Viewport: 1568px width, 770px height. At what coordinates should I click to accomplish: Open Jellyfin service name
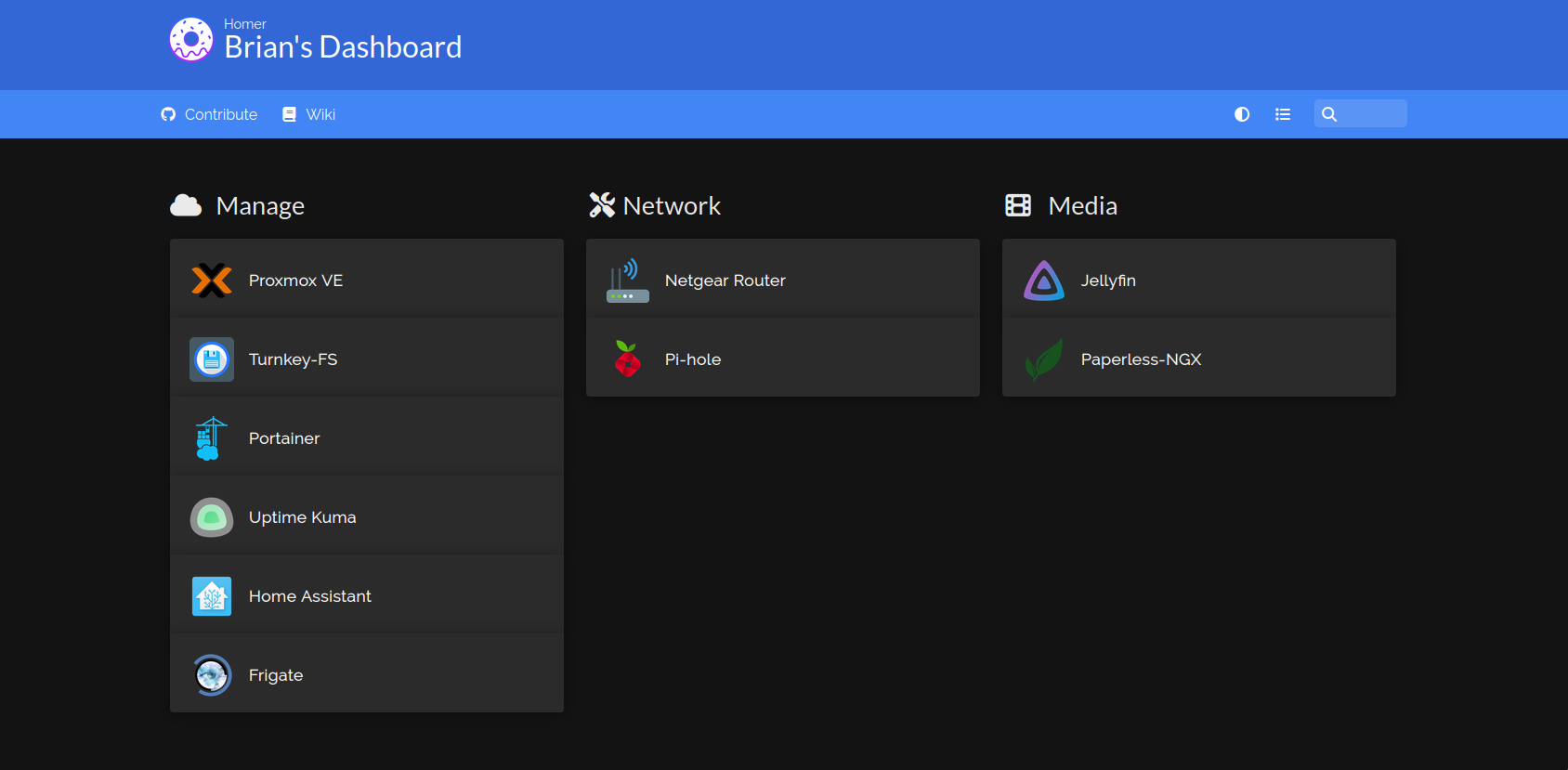(1108, 281)
